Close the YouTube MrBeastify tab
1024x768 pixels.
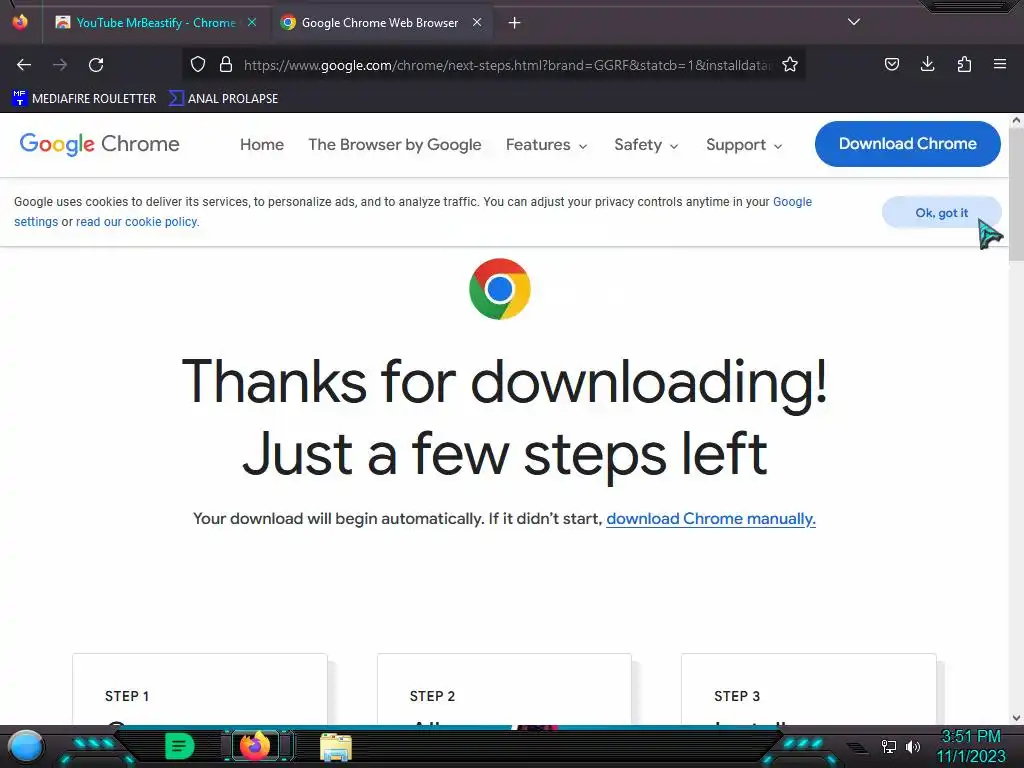(252, 22)
